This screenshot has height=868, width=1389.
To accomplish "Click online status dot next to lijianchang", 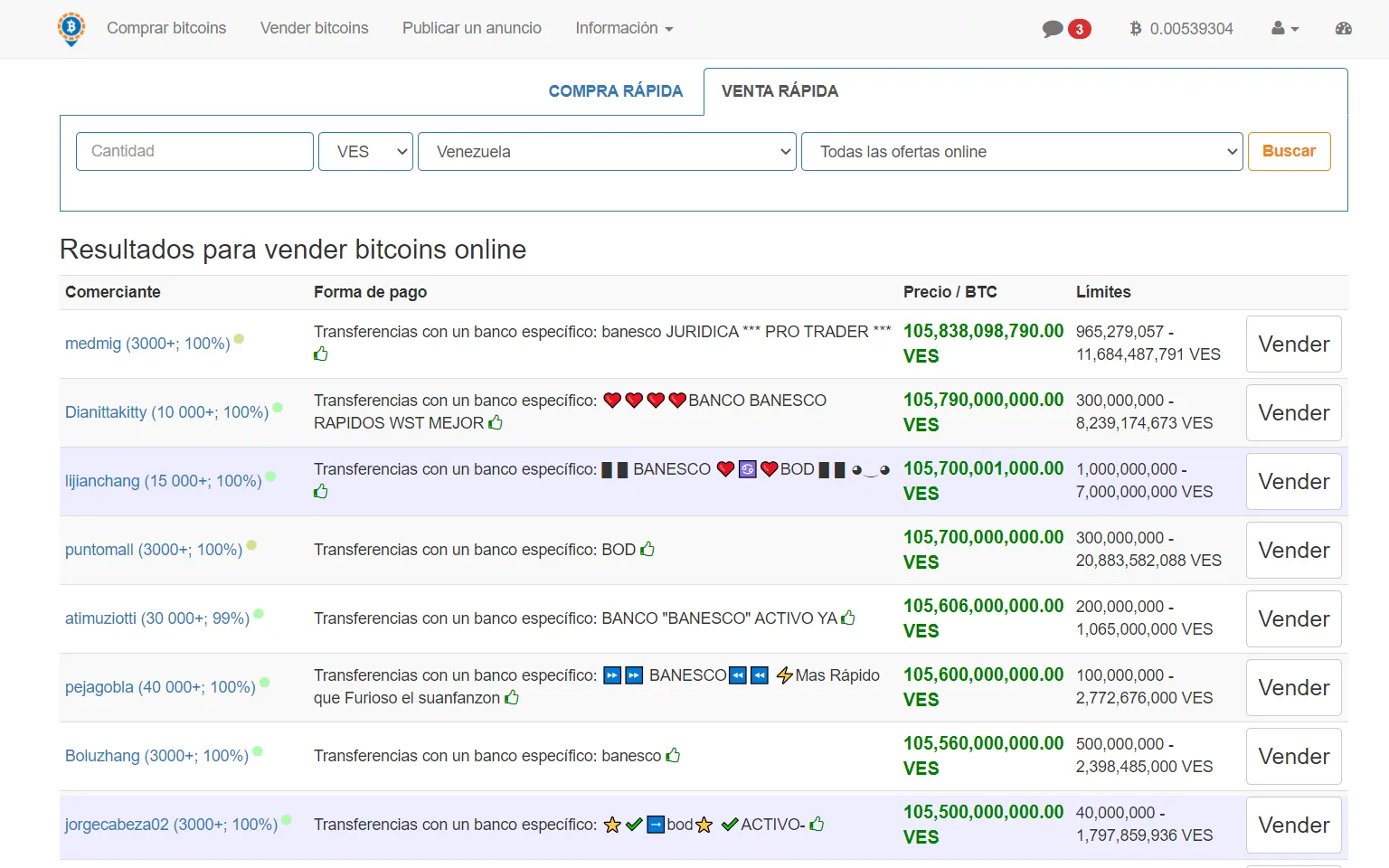I will (x=270, y=476).
